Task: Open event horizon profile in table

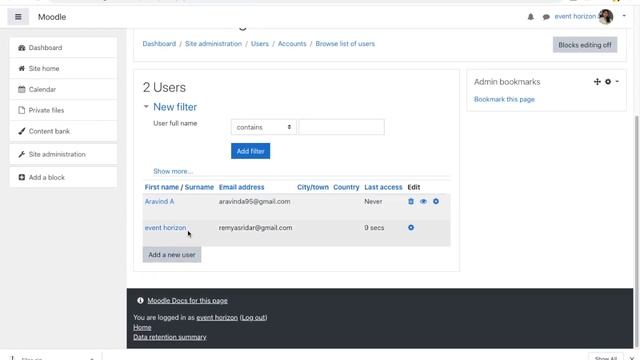Action: [x=165, y=227]
